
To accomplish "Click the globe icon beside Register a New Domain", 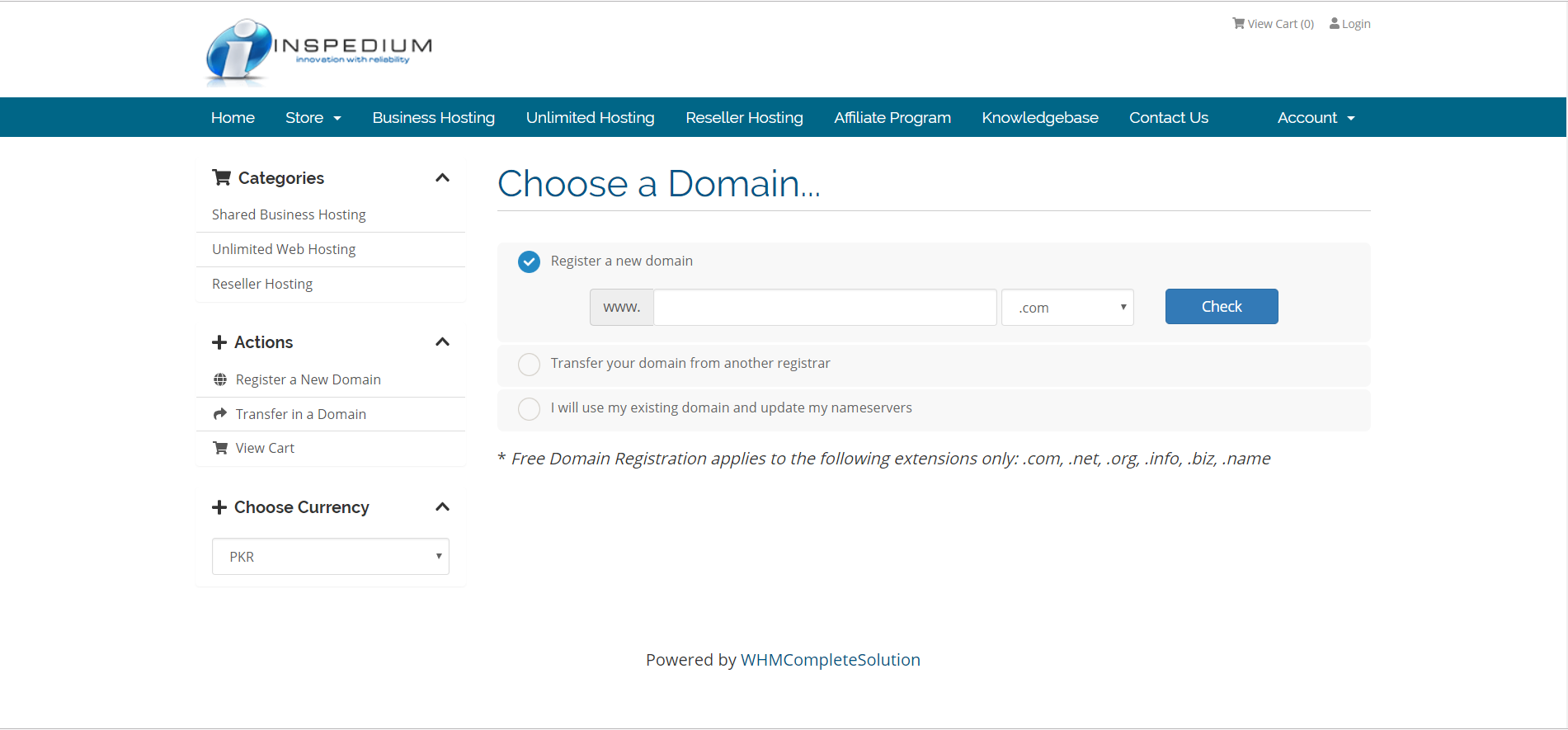I will (x=220, y=379).
